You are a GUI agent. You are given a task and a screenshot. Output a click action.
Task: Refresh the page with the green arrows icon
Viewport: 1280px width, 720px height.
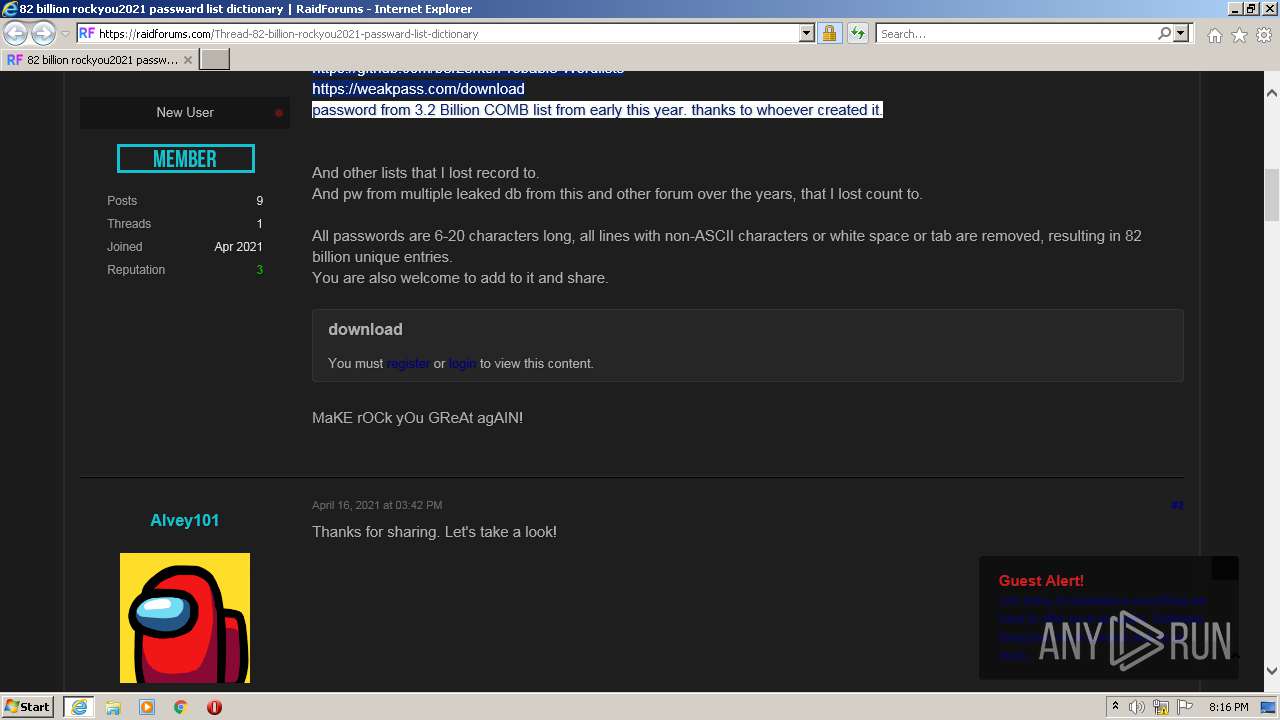[857, 33]
